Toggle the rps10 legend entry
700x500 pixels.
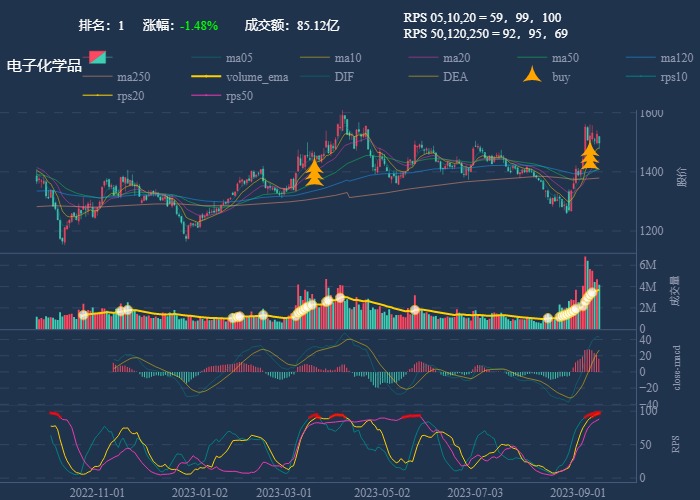tap(673, 77)
